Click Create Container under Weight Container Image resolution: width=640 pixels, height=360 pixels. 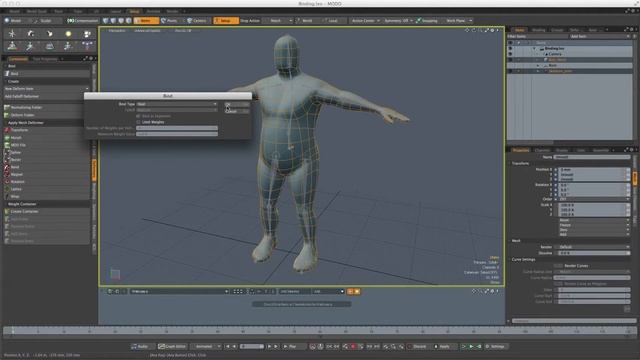[47, 211]
